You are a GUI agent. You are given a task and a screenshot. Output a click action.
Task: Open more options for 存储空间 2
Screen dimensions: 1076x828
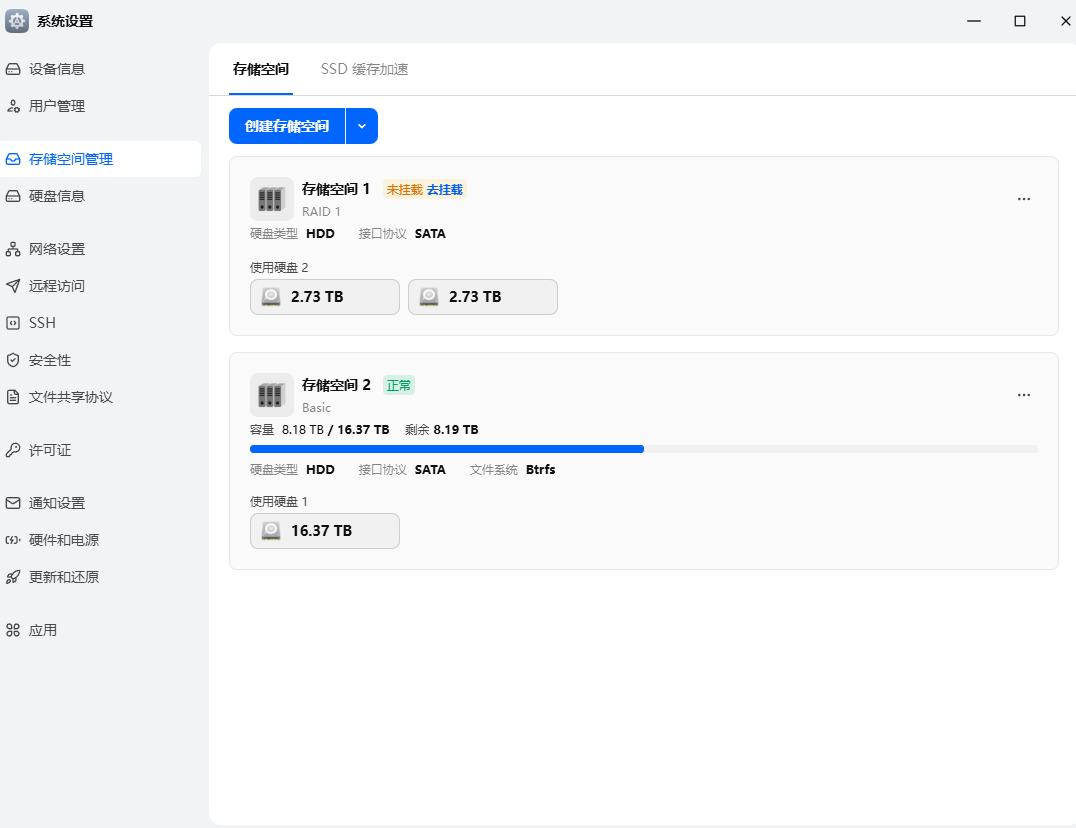pos(1024,395)
